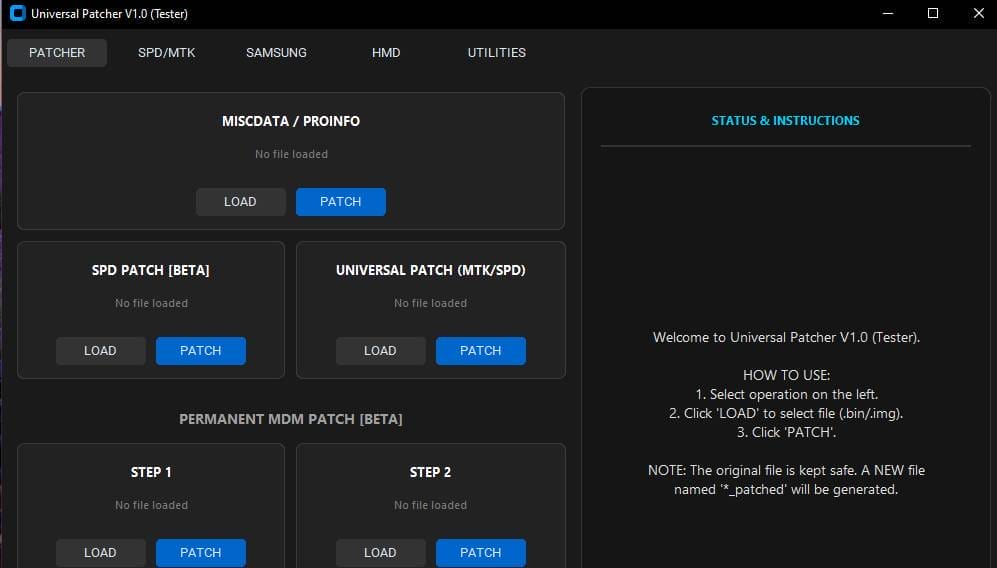The image size is (997, 568).
Task: Click PATCH in UNIVERSAL PATCH (MTK/SPD) card
Action: tap(481, 350)
